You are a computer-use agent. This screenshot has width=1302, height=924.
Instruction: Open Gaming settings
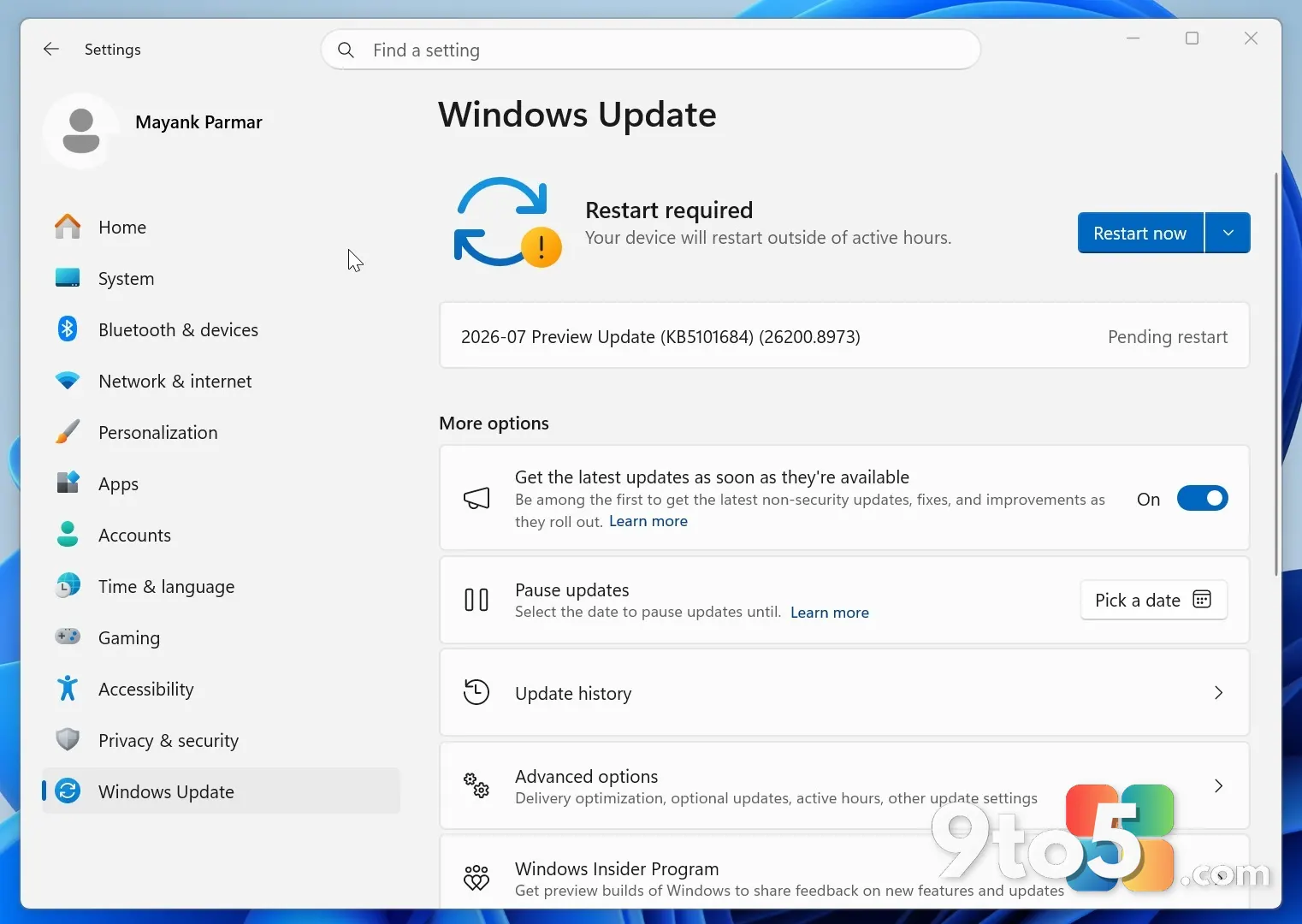221,637
